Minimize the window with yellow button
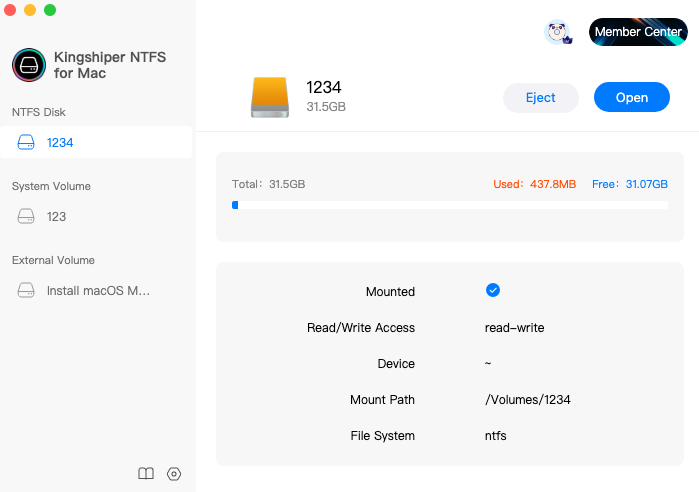Screen dimensions: 699x492 coord(30,10)
